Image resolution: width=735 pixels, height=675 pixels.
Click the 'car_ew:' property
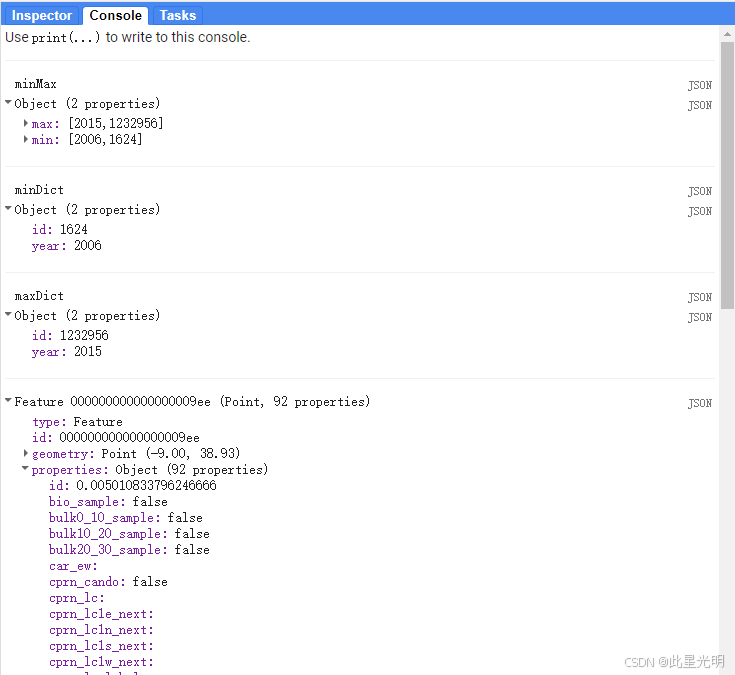click(73, 566)
